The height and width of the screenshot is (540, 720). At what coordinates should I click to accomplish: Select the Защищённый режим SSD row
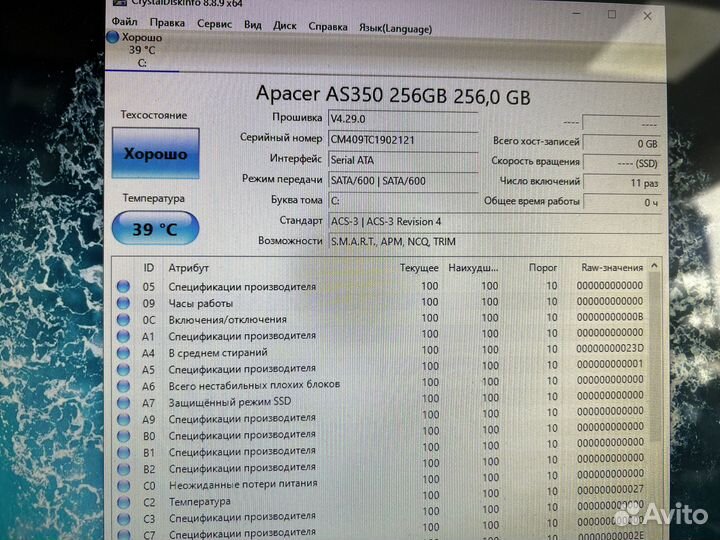[381, 400]
